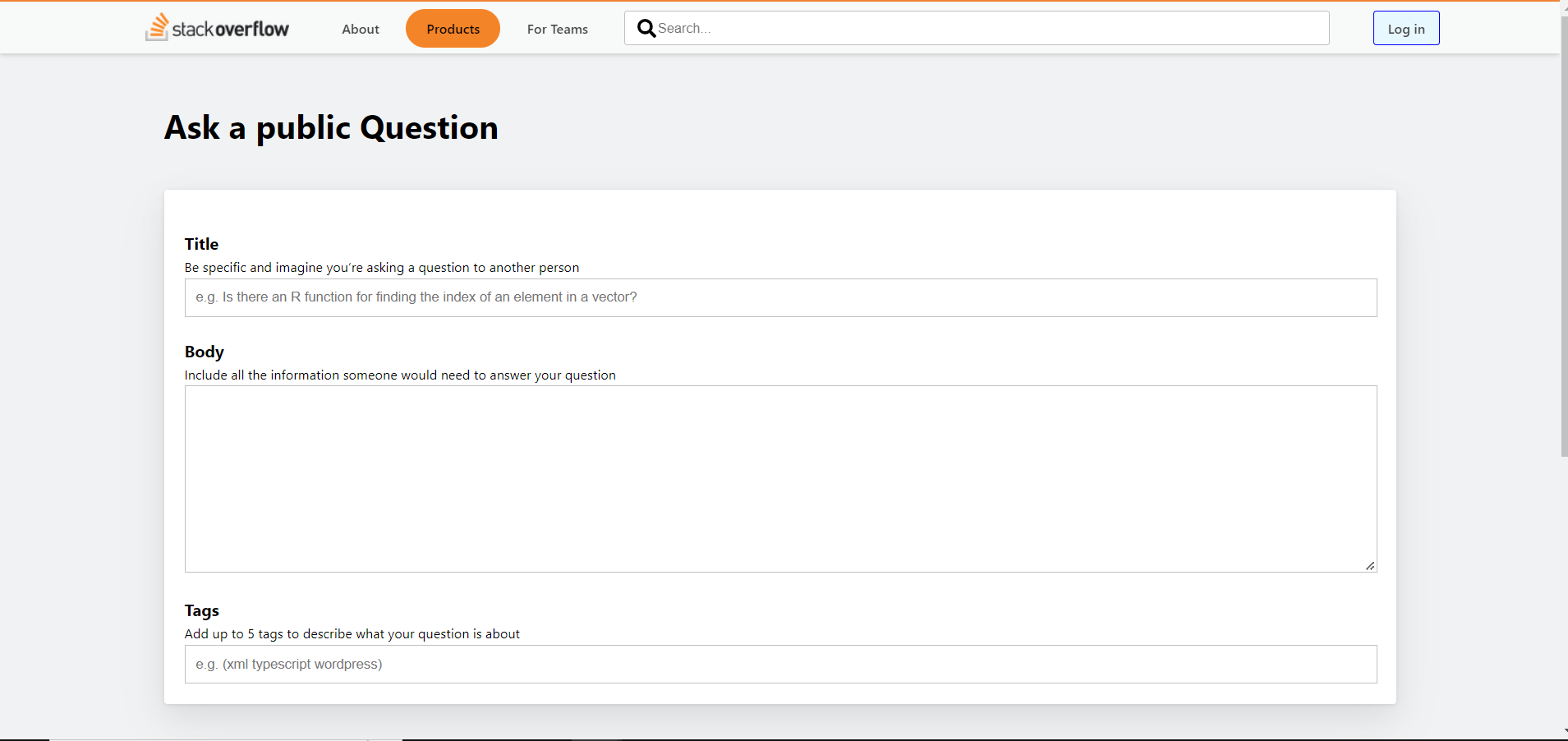This screenshot has width=1568, height=741.
Task: Open the About menu item
Action: pos(361,30)
